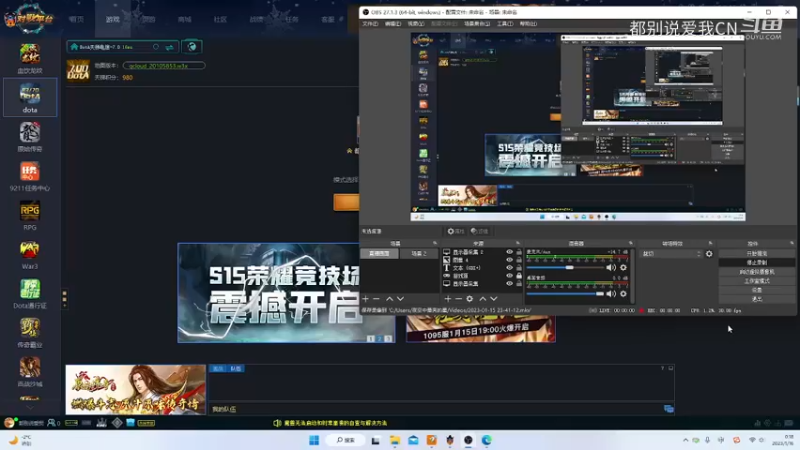Toggle visibility of the bottom Display Capture source
The height and width of the screenshot is (450, 800).
(x=509, y=283)
